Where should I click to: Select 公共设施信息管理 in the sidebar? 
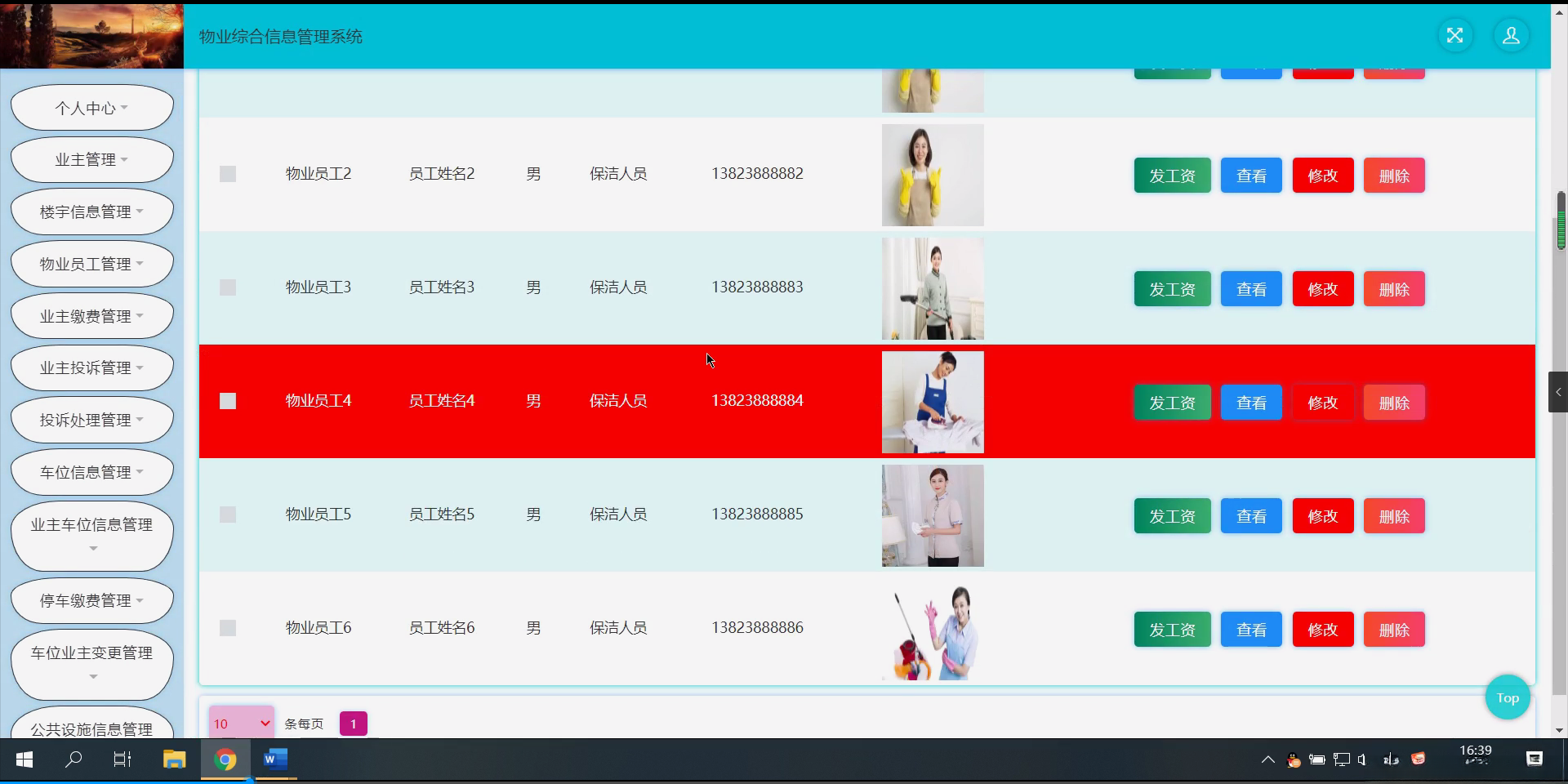91,729
